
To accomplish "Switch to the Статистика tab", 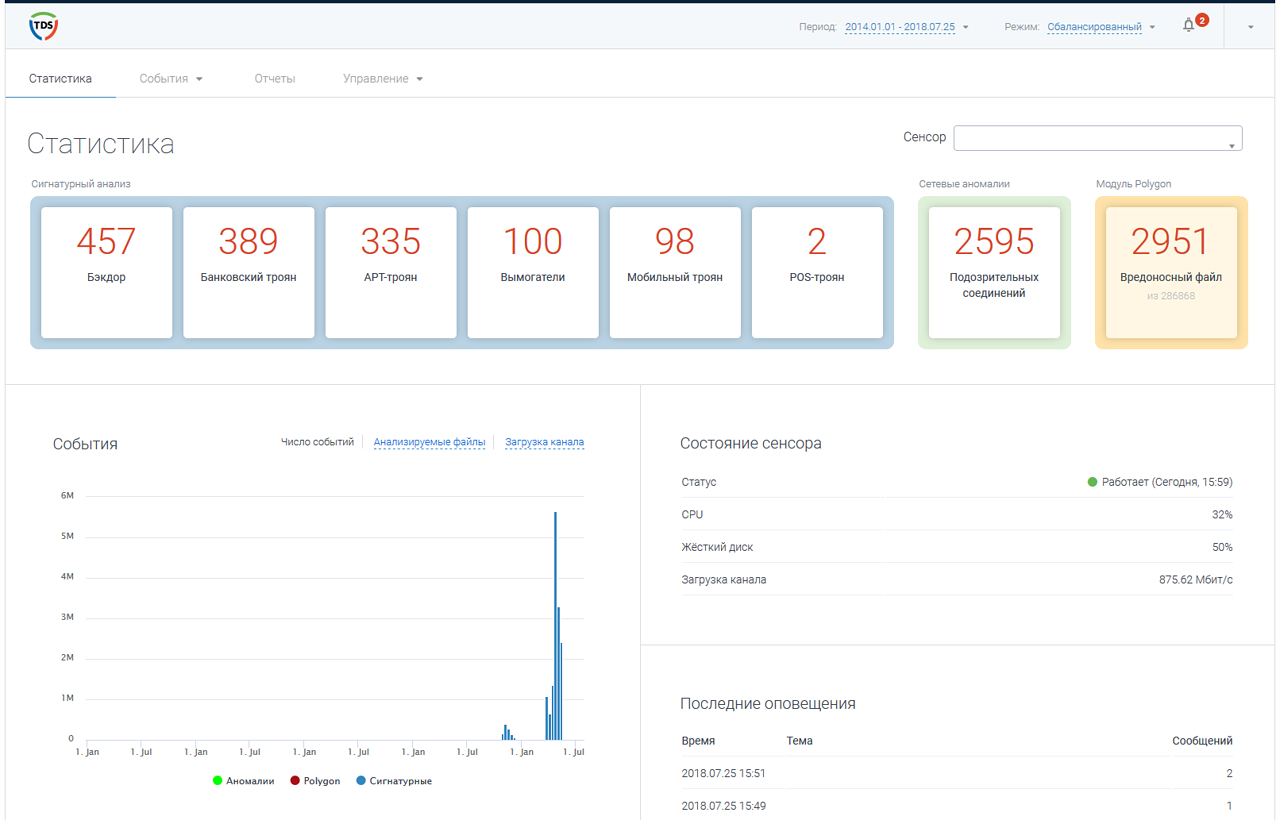I will (x=60, y=78).
